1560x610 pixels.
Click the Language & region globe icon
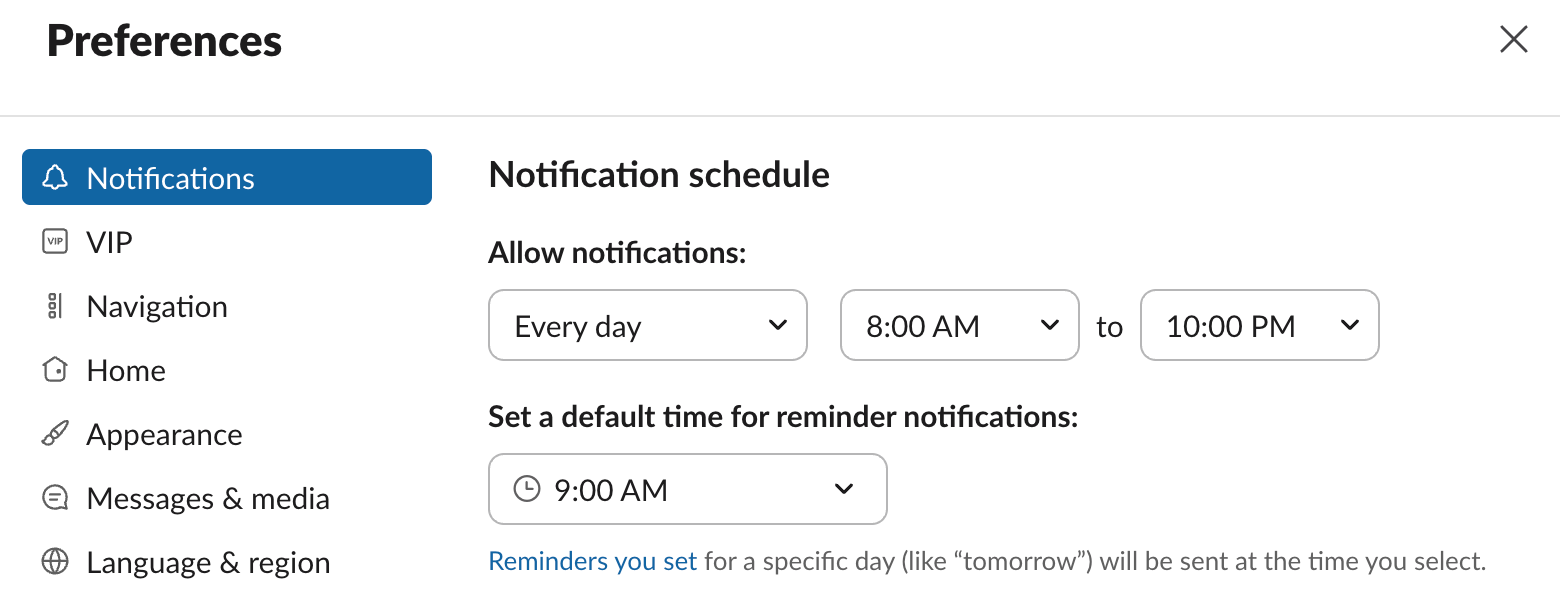coord(55,562)
